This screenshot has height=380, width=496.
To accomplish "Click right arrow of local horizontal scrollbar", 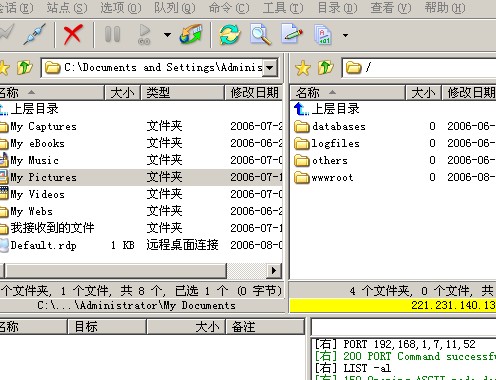I will [x=274, y=270].
